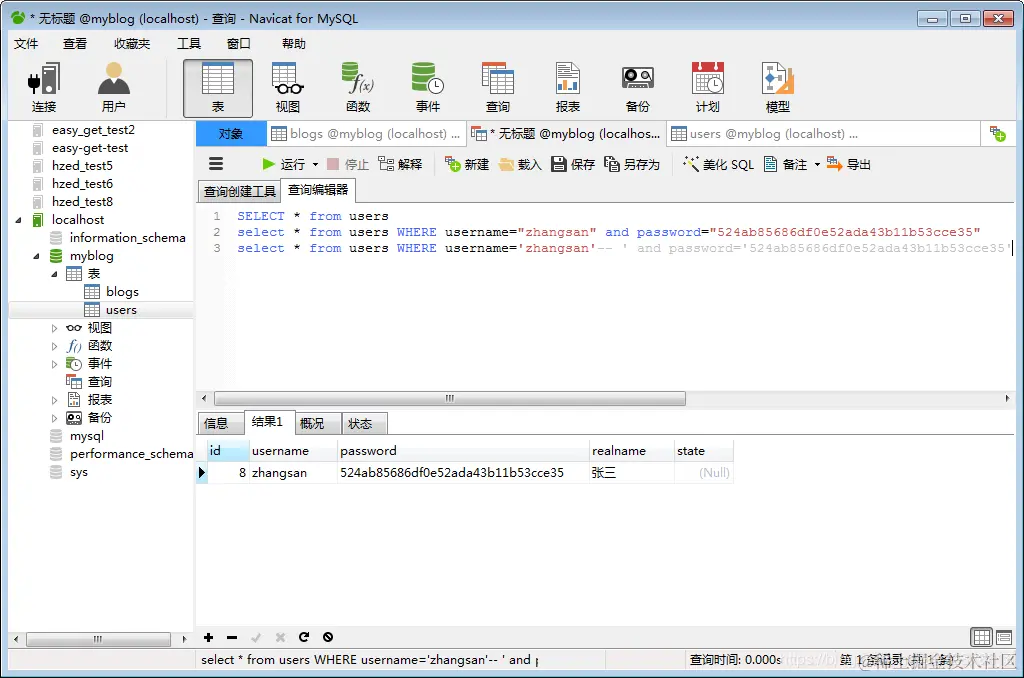The width and height of the screenshot is (1024, 678).
Task: Open the Schedule (计划) tool
Action: click(707, 88)
